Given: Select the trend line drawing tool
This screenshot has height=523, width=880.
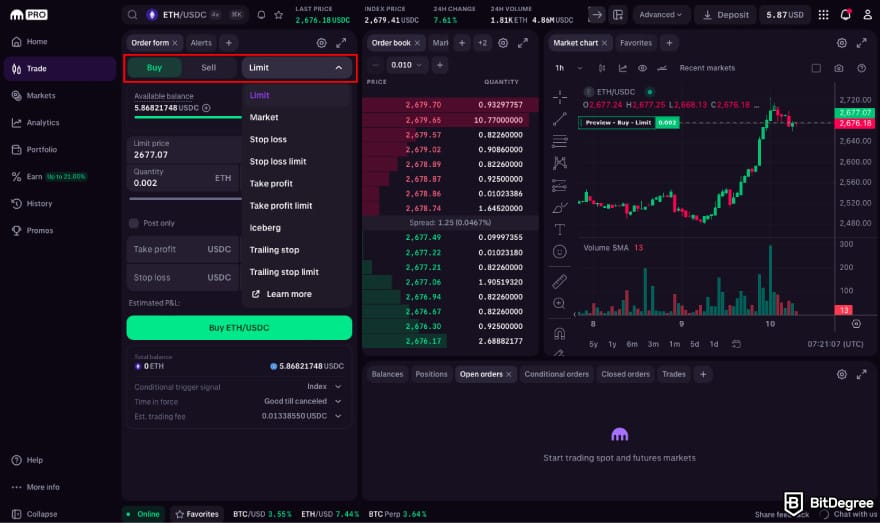Looking at the screenshot, I should [560, 119].
